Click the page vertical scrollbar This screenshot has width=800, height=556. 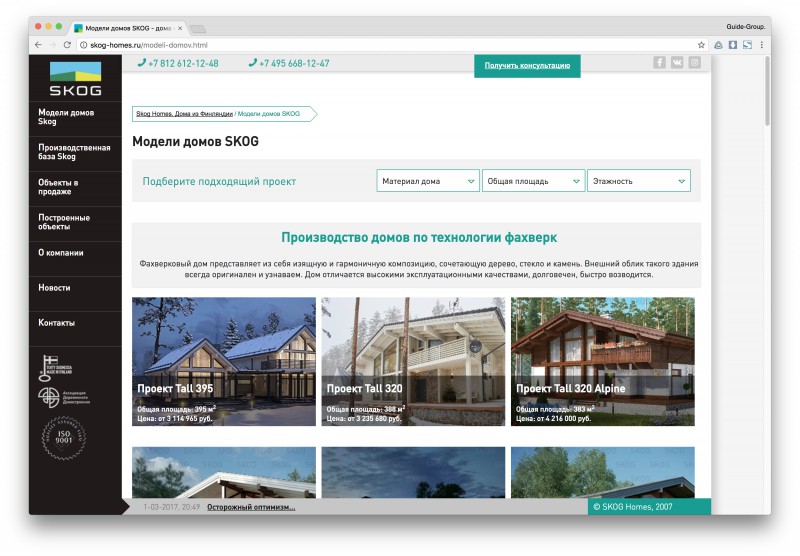point(767,92)
